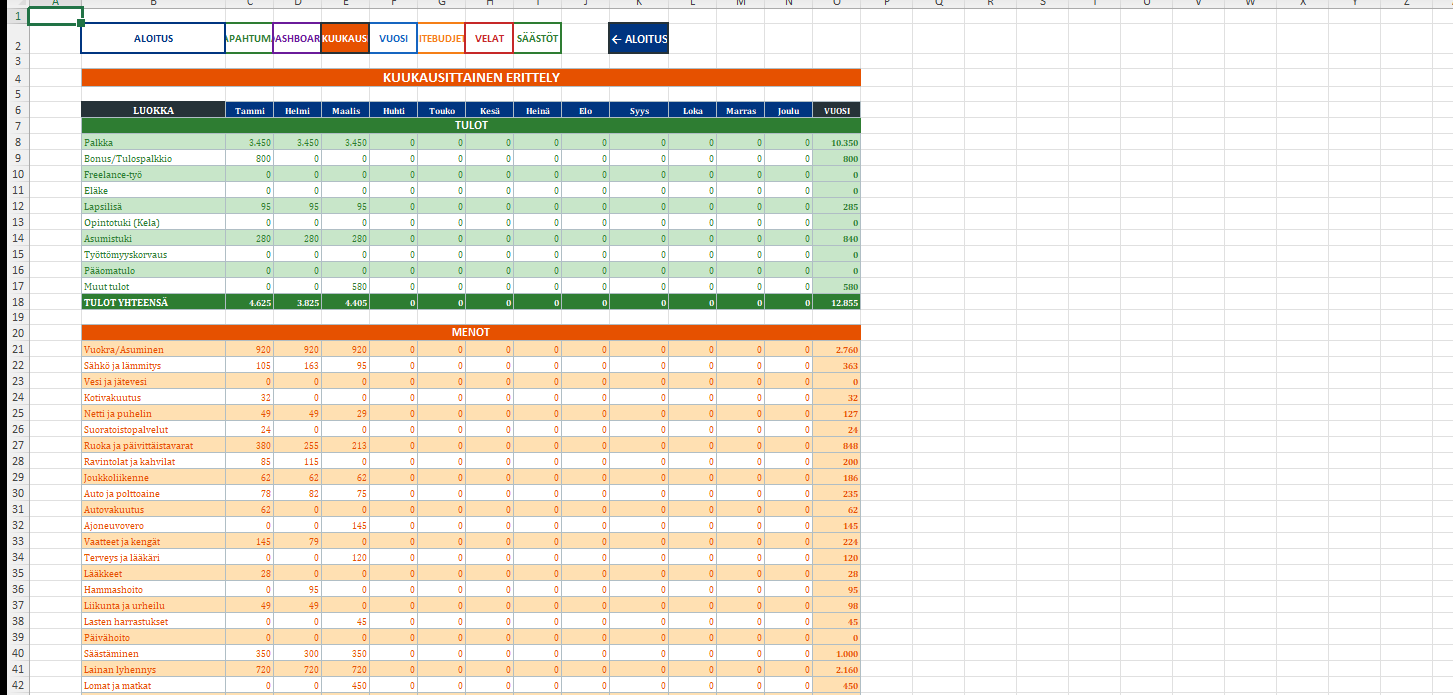Screen dimensions: 1453x695
Task: Click the TULOT YHTEENSÄ total row label
Action: [x=153, y=302]
